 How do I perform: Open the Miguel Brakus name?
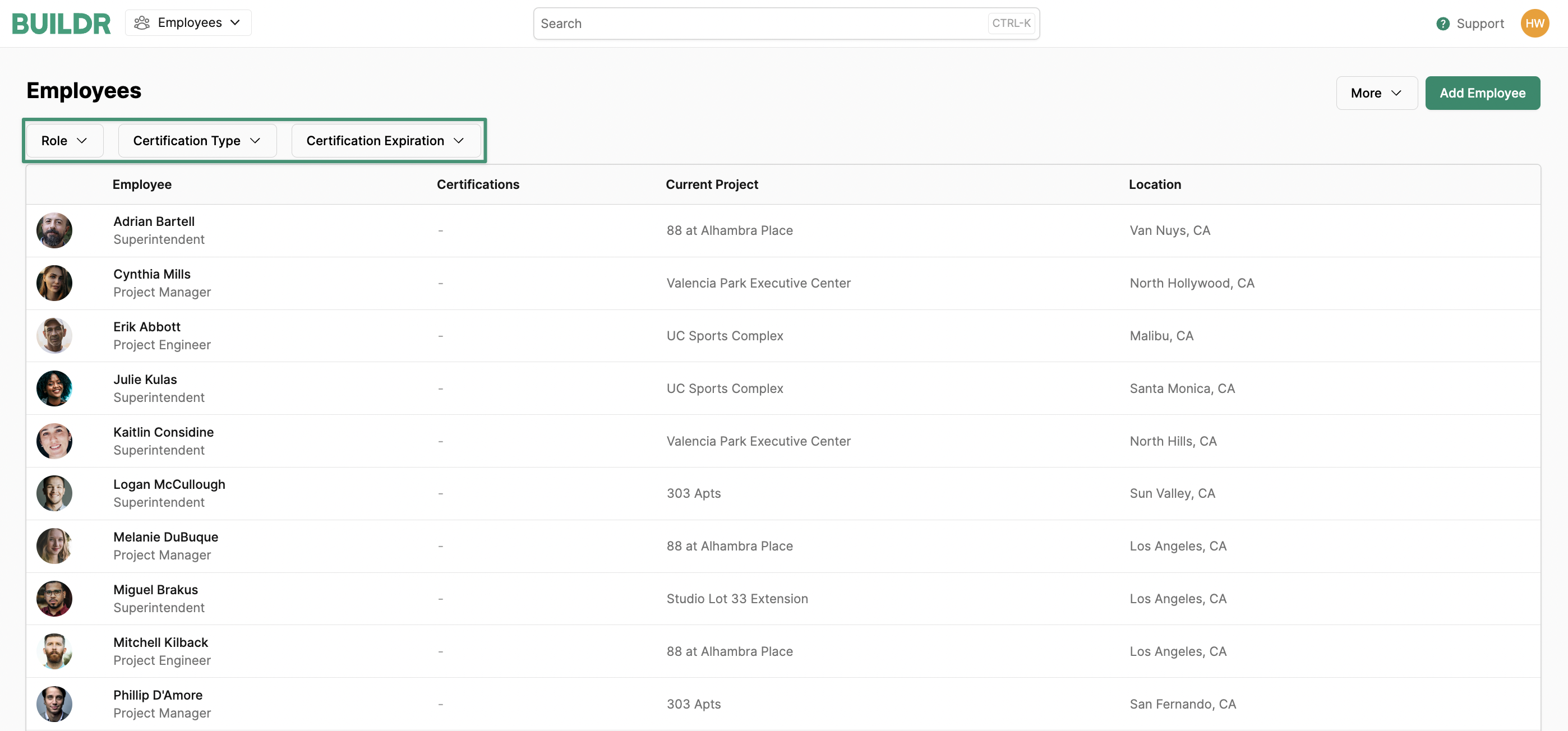(x=155, y=590)
